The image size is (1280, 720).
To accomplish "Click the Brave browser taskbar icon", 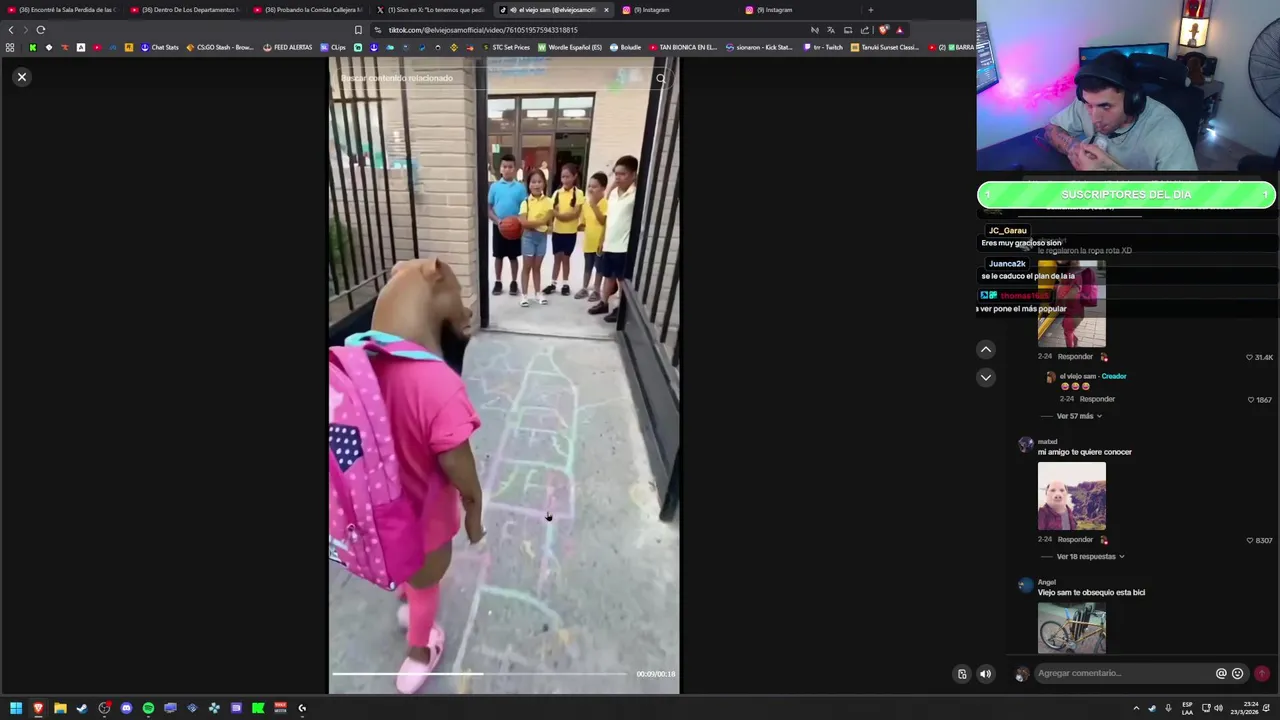I will (38, 708).
